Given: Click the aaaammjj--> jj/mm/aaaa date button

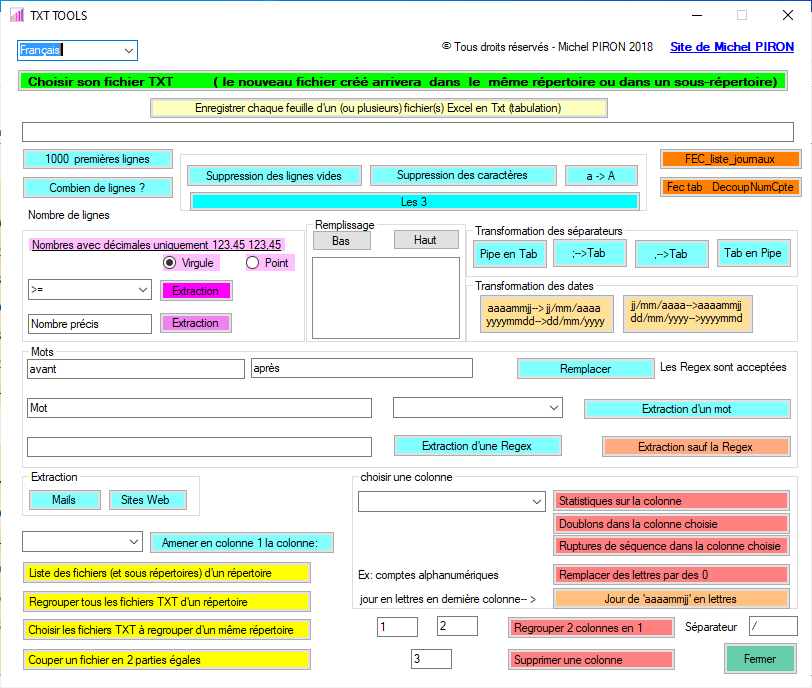Looking at the screenshot, I should [546, 314].
